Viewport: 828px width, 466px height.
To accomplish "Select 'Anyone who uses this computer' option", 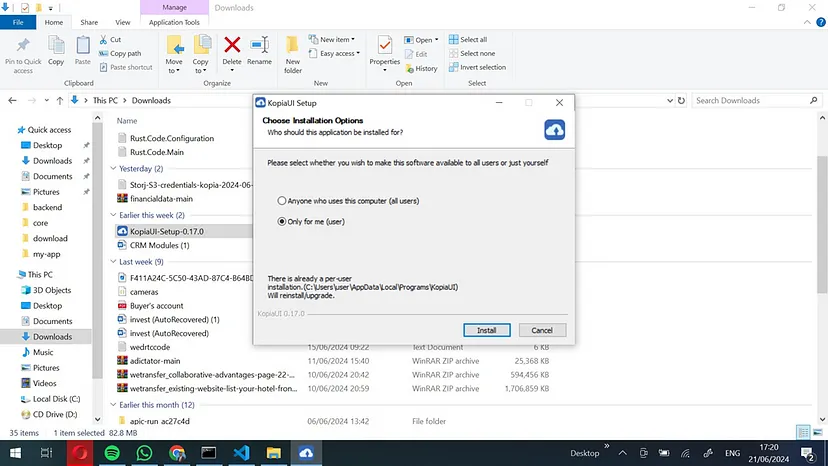I will click(283, 201).
